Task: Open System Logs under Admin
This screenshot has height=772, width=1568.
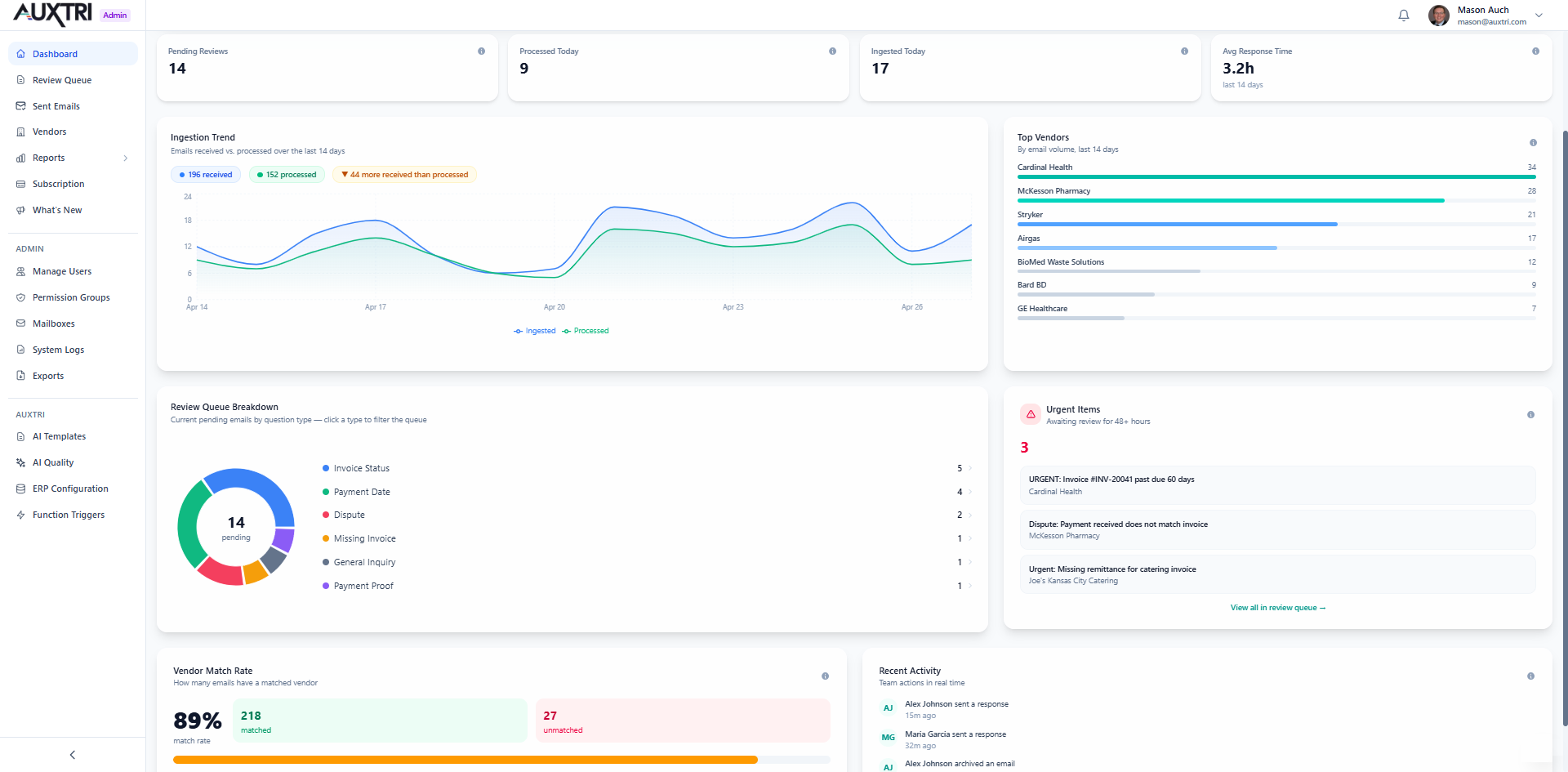Action: tap(57, 349)
